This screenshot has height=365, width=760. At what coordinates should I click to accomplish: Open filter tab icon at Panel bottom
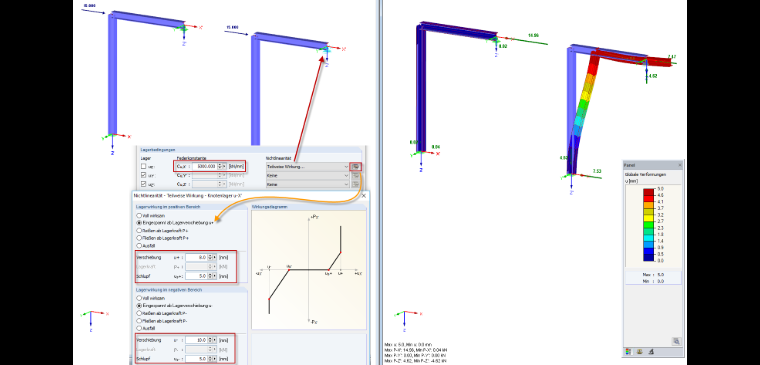[651, 351]
